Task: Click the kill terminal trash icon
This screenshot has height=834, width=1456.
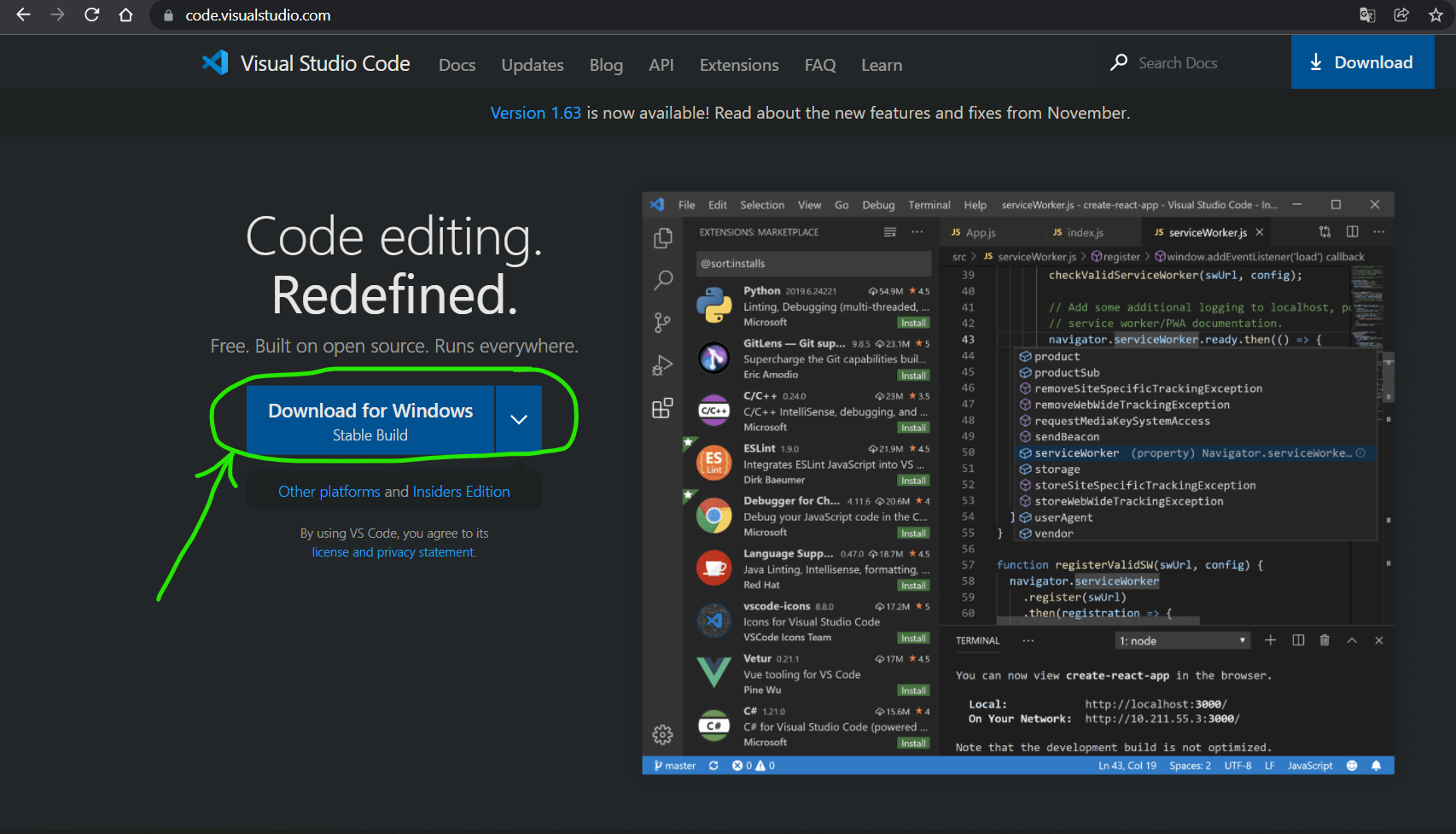Action: point(1325,640)
